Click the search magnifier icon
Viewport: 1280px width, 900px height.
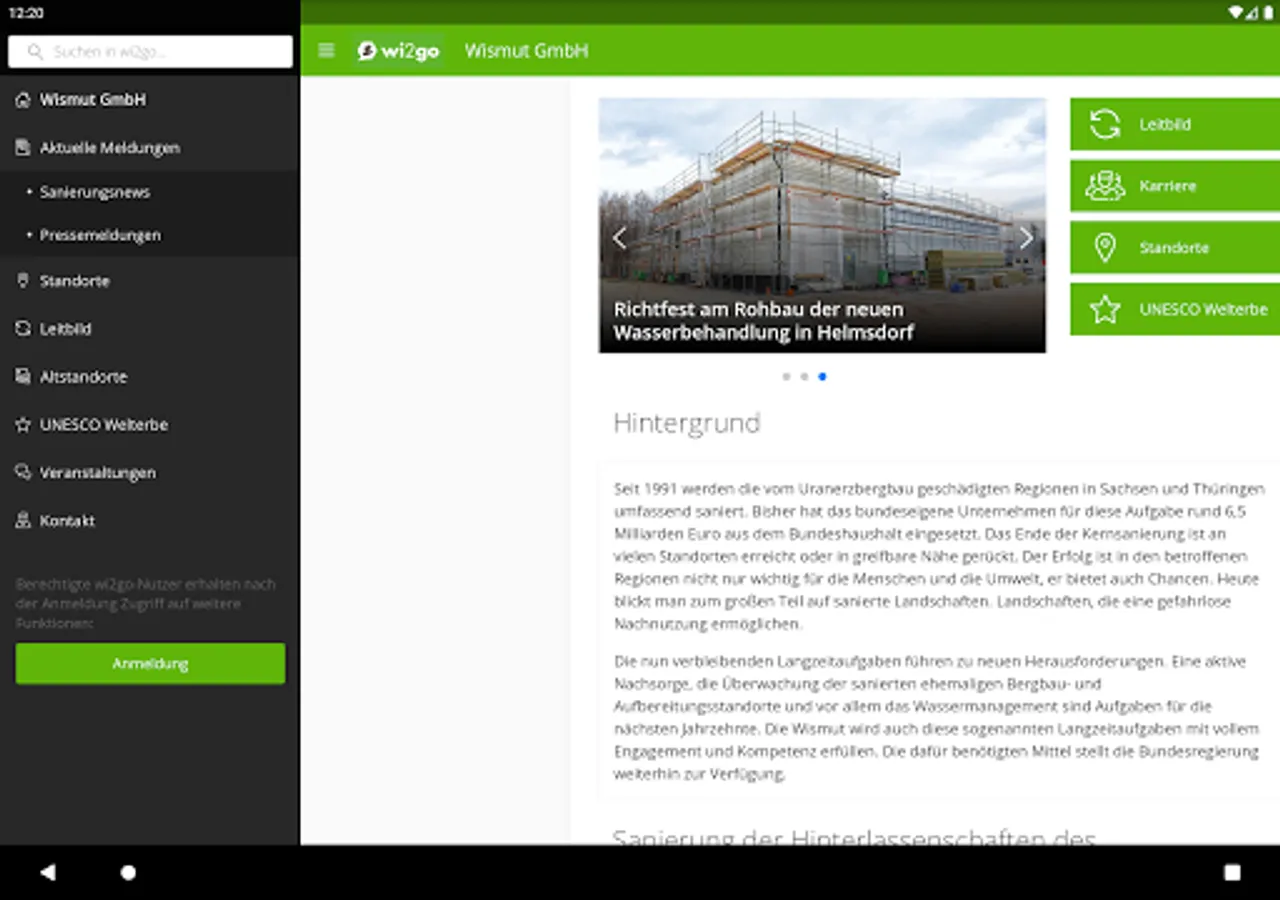[36, 52]
